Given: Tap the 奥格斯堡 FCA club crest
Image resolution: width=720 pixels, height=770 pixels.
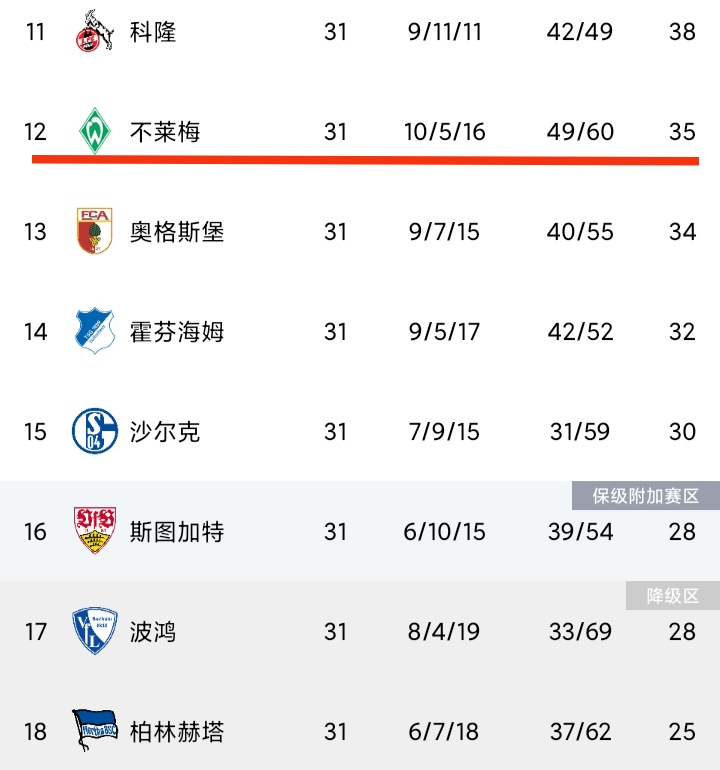Looking at the screenshot, I should [95, 231].
